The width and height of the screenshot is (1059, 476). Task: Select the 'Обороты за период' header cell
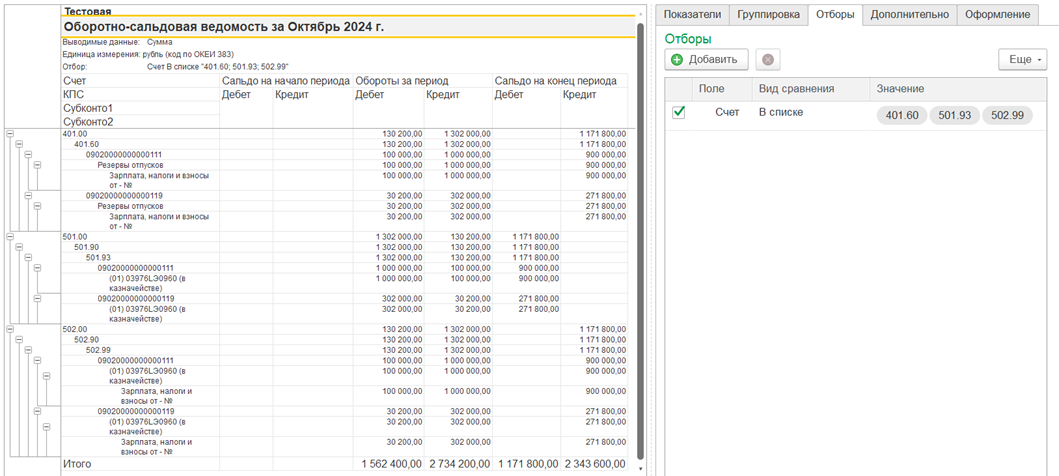[423, 80]
